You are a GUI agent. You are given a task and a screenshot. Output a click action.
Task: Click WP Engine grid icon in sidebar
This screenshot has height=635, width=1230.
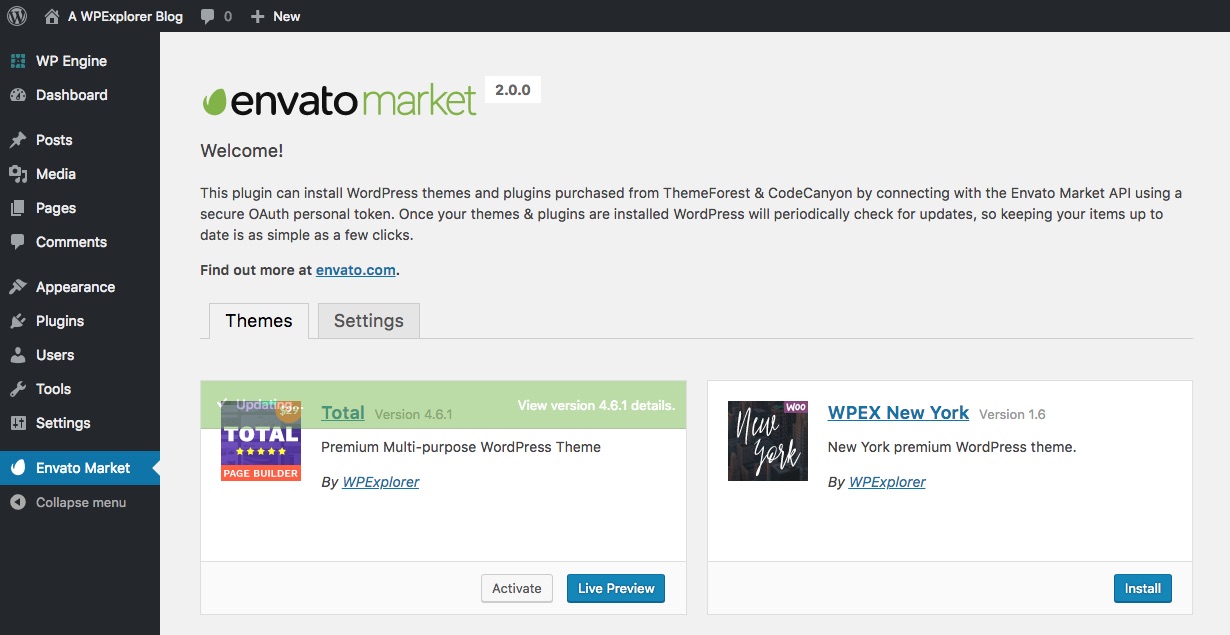pyautogui.click(x=17, y=61)
